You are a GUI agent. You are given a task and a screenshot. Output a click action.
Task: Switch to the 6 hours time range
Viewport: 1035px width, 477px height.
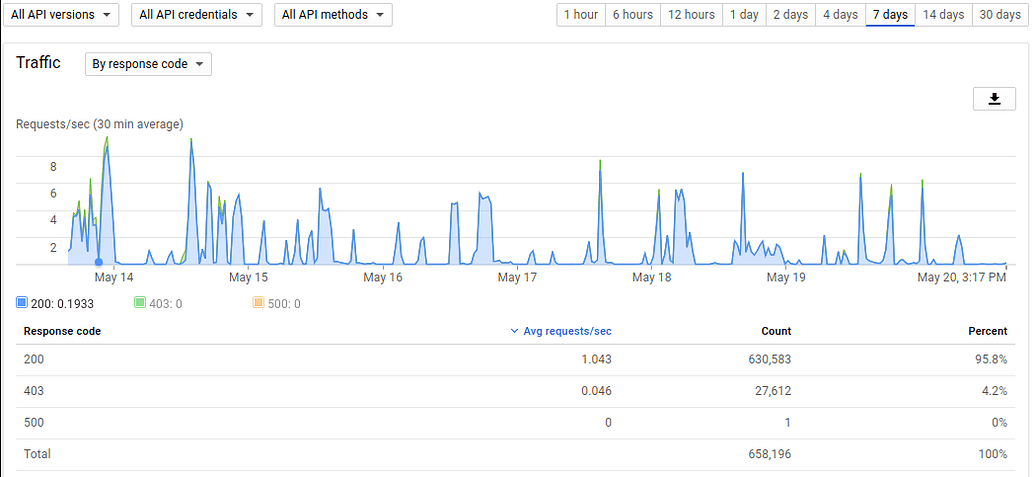tap(632, 15)
